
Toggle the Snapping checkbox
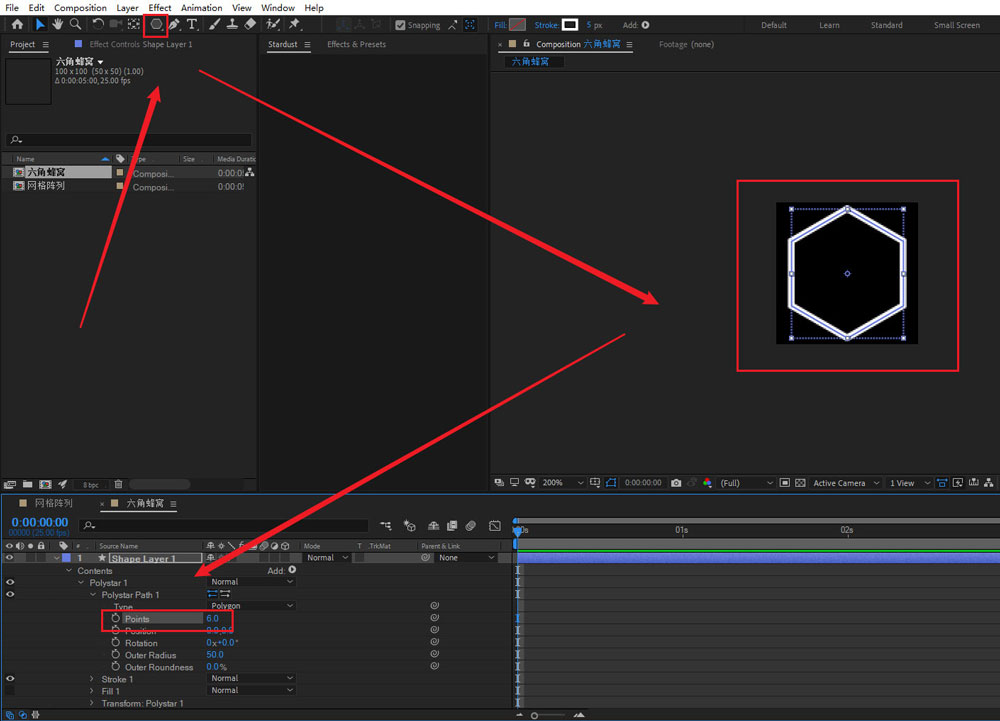(x=401, y=25)
